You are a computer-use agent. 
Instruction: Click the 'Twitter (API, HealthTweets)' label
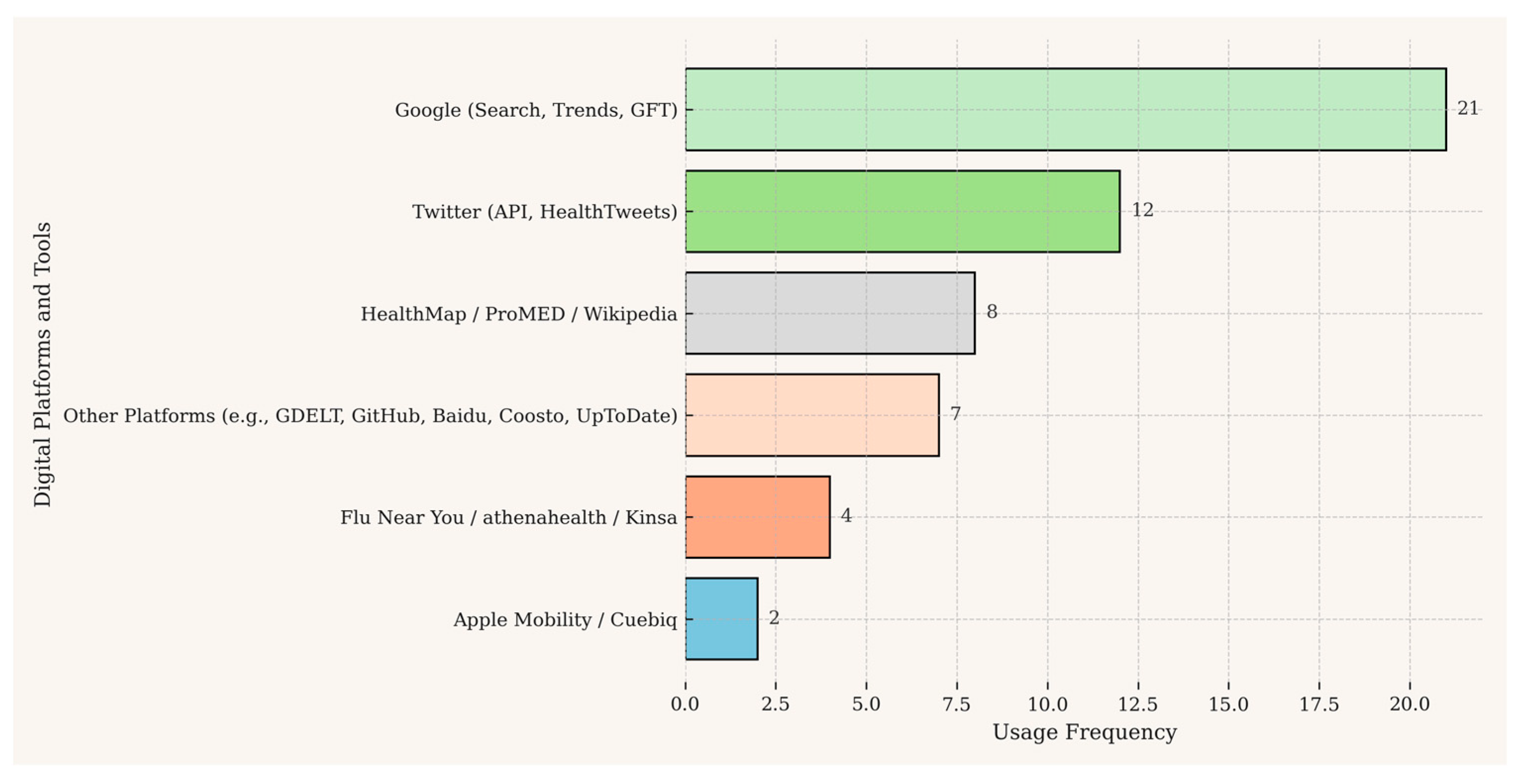545,211
